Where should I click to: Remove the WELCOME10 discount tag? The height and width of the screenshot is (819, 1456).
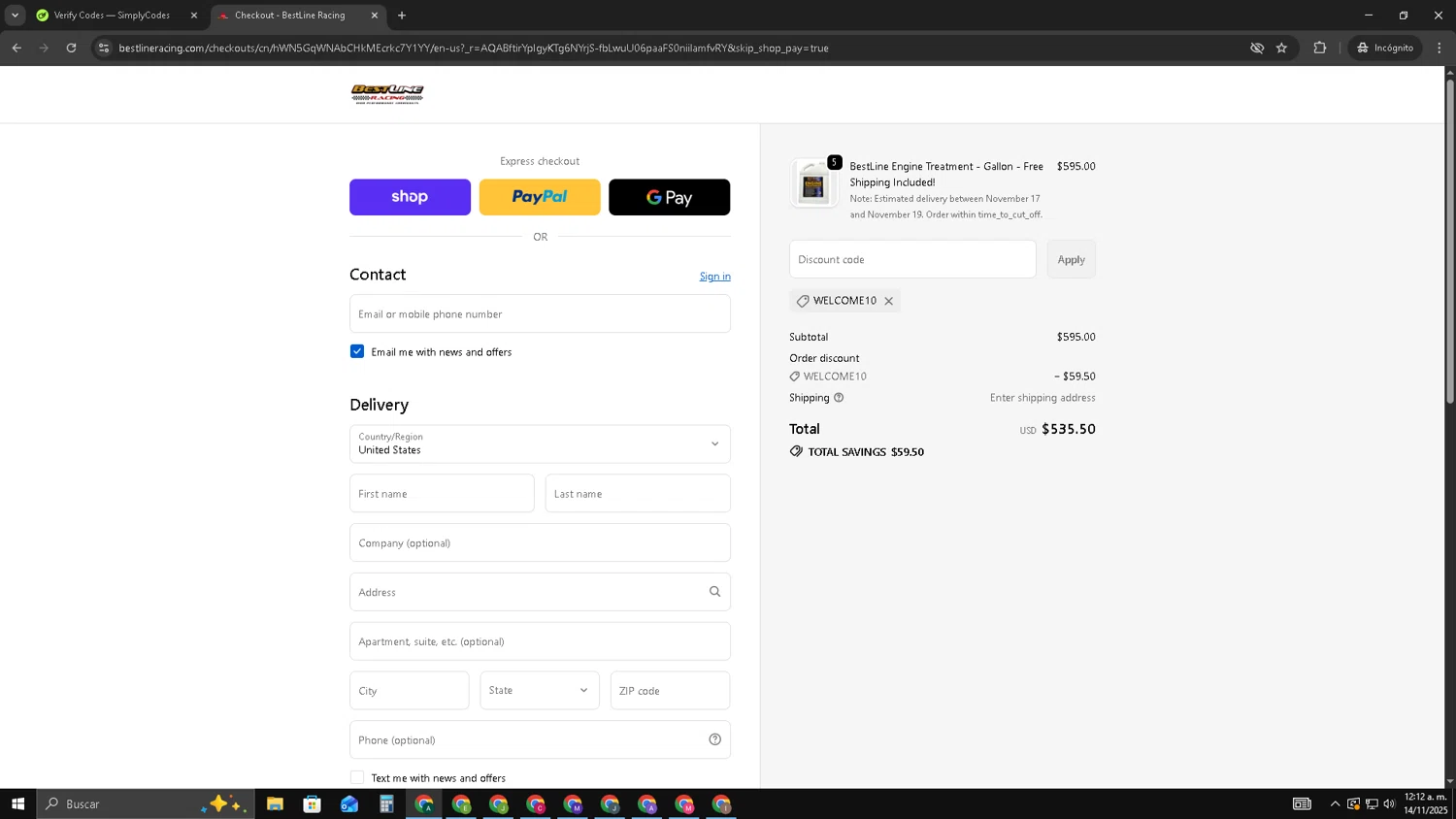[x=888, y=301]
